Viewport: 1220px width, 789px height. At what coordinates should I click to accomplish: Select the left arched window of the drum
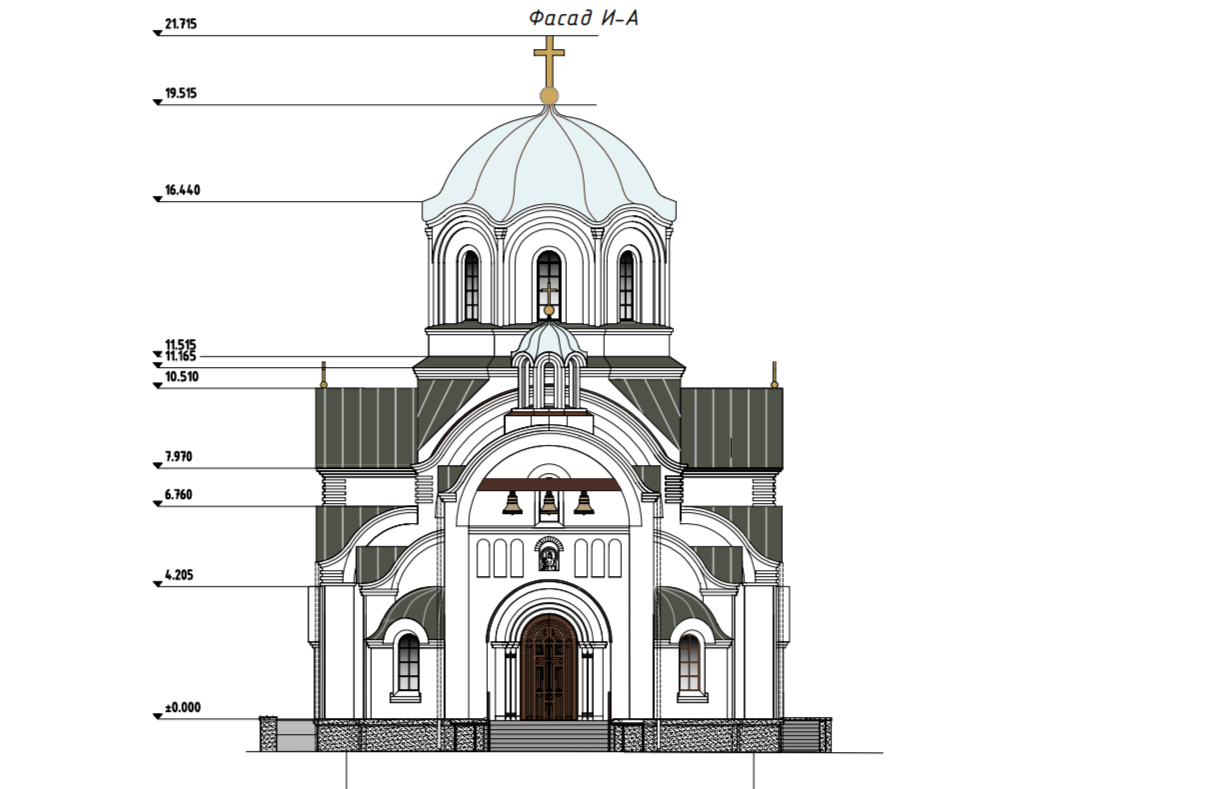click(x=470, y=285)
